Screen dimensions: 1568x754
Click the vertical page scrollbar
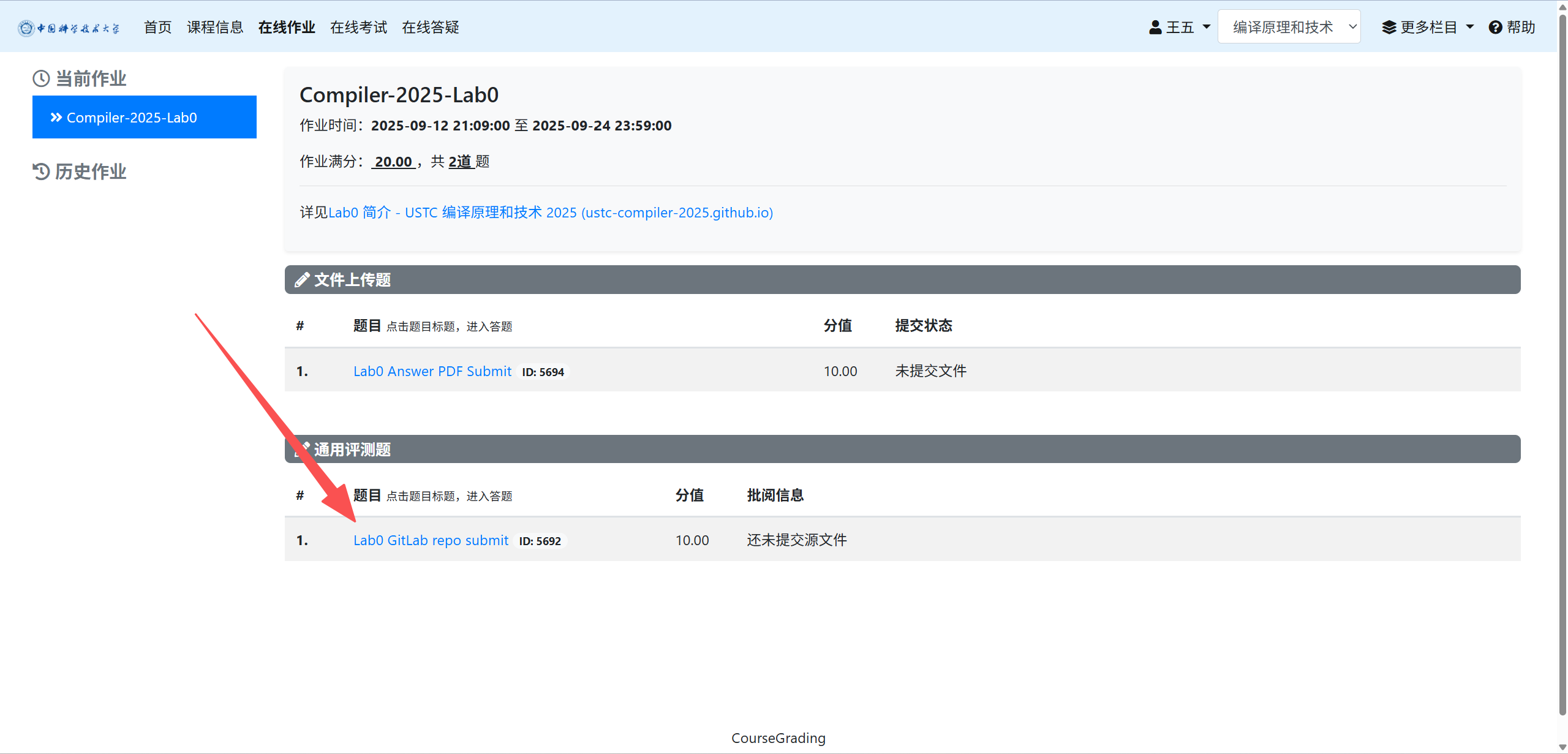1562,368
